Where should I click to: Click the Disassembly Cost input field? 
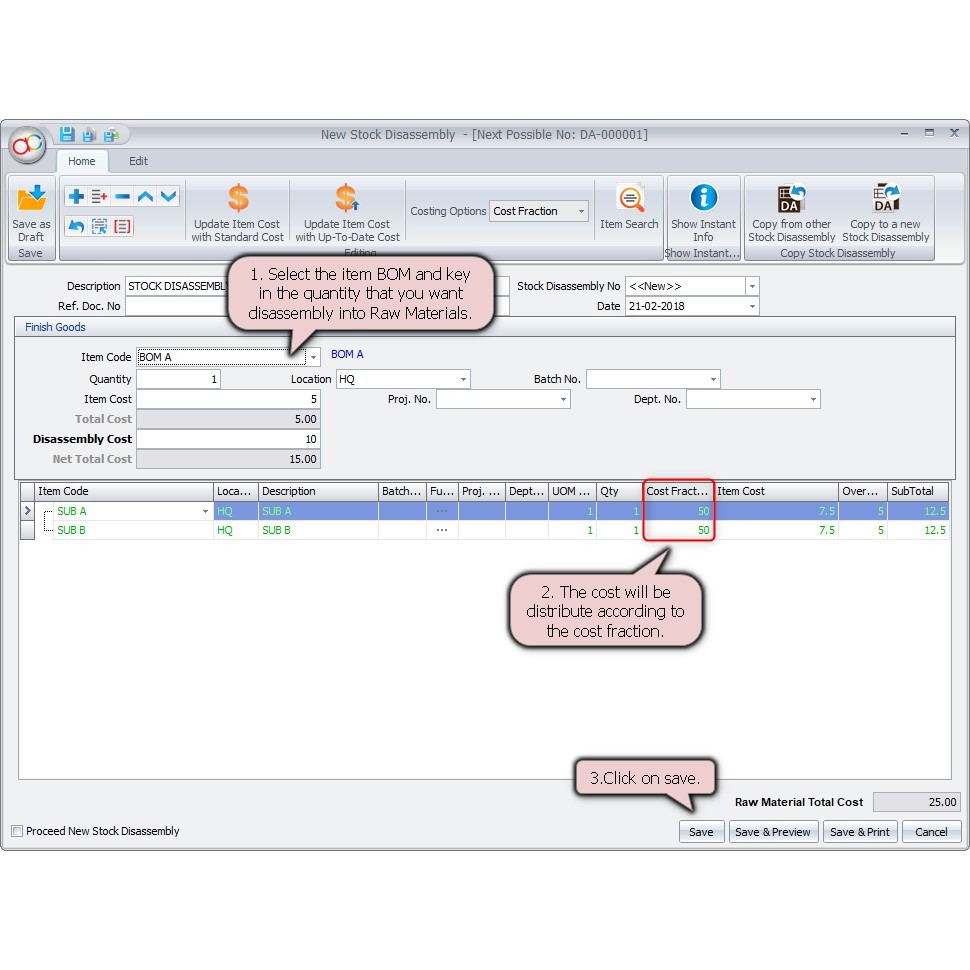[x=228, y=439]
